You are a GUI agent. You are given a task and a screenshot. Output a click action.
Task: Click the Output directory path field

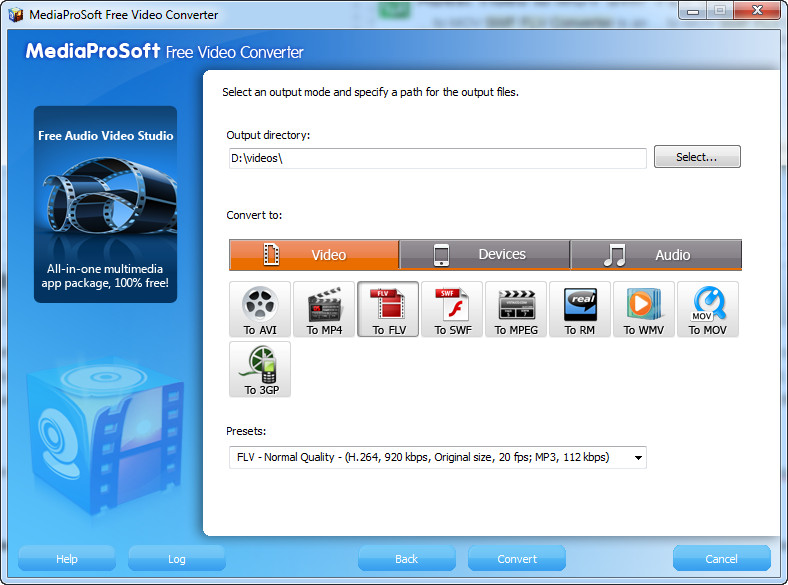[438, 158]
